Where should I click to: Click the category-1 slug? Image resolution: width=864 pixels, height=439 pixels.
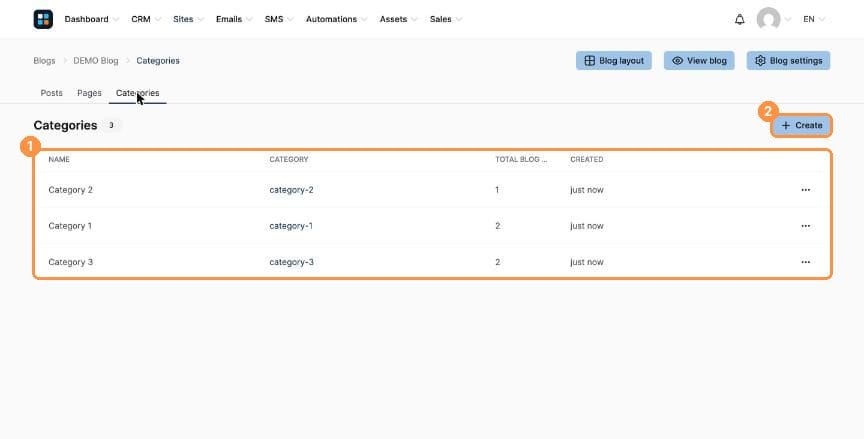click(291, 226)
